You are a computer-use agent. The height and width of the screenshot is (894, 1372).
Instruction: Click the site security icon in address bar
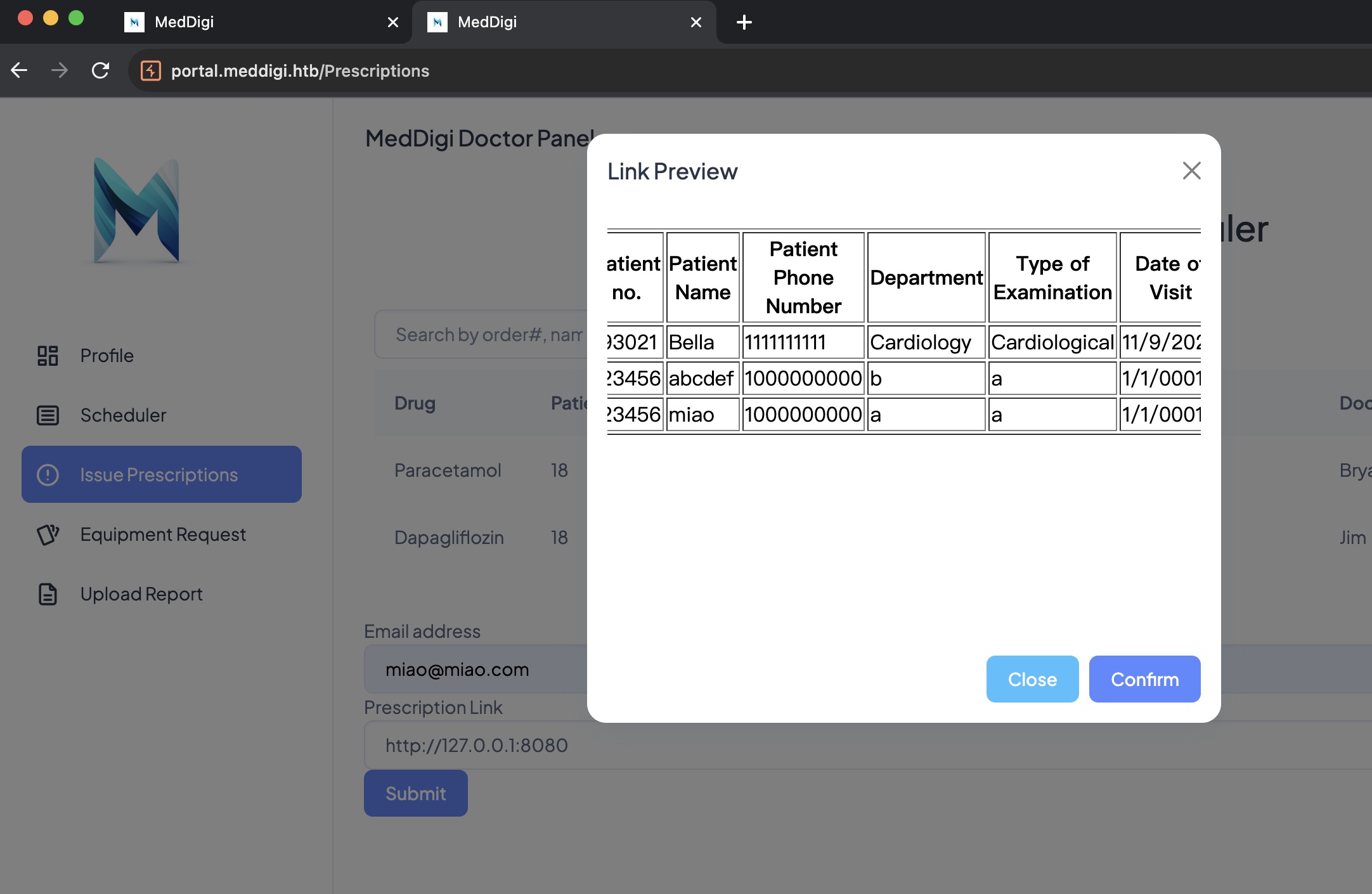150,70
